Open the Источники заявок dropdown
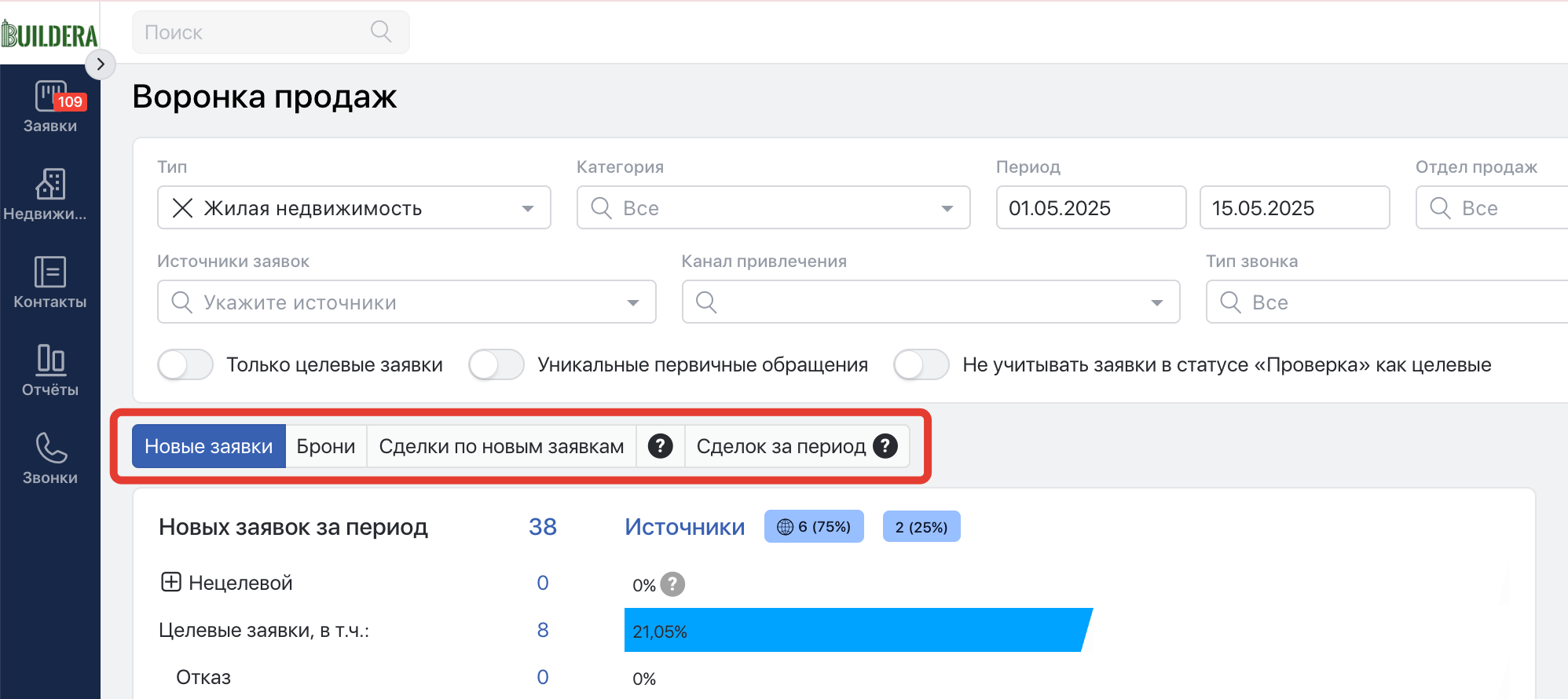 click(406, 302)
